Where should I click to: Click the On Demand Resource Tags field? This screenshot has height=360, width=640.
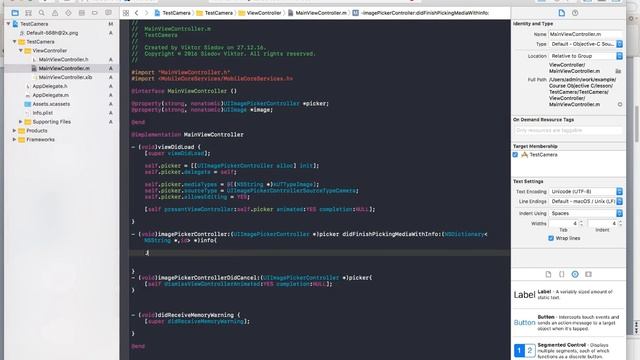(x=568, y=131)
